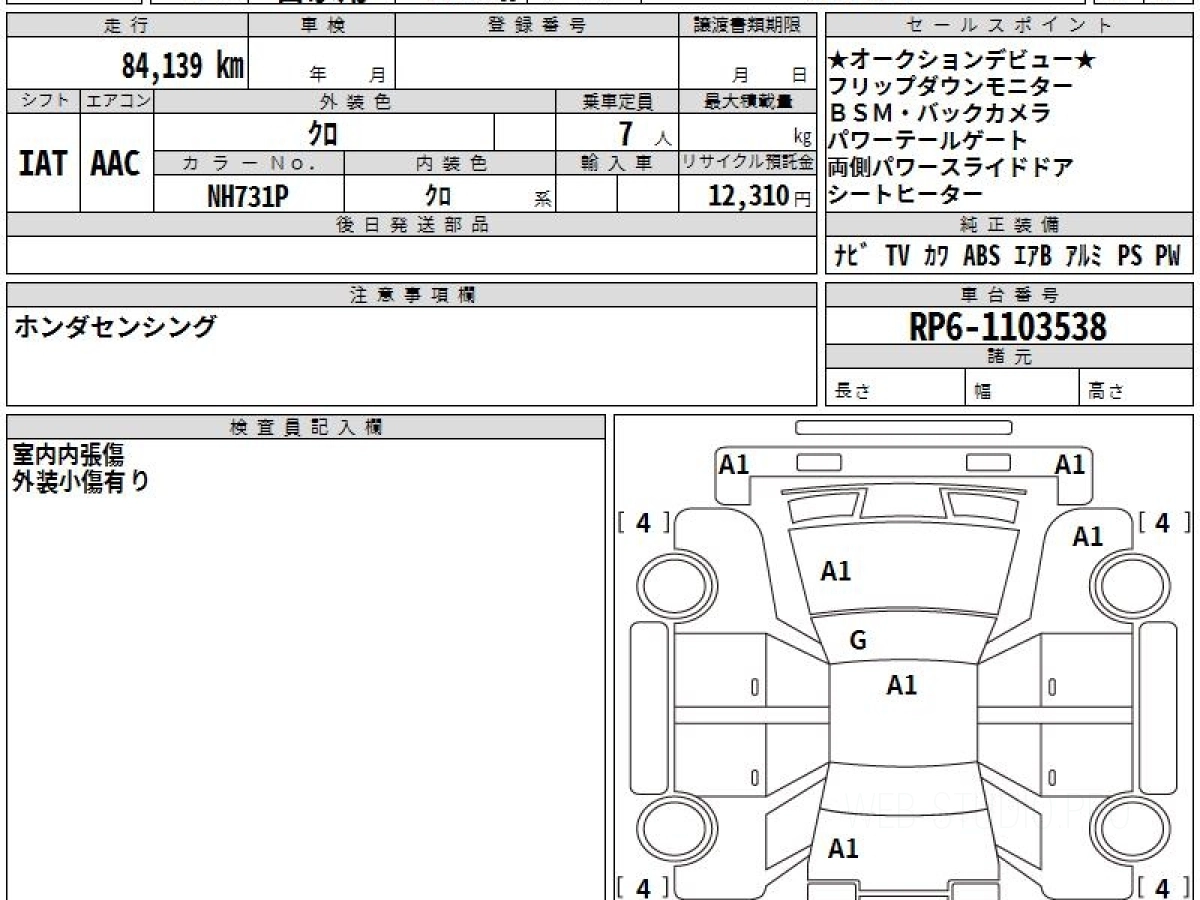The height and width of the screenshot is (900, 1200).
Task: Select the フリップダウンモニター line
Action: [x=950, y=87]
